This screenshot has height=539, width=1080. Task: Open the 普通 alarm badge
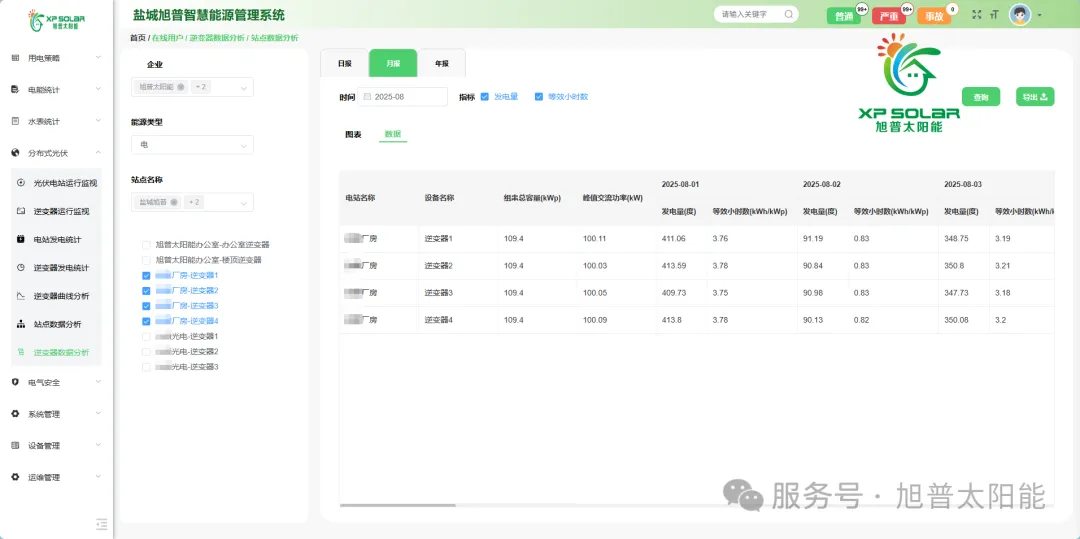(844, 17)
